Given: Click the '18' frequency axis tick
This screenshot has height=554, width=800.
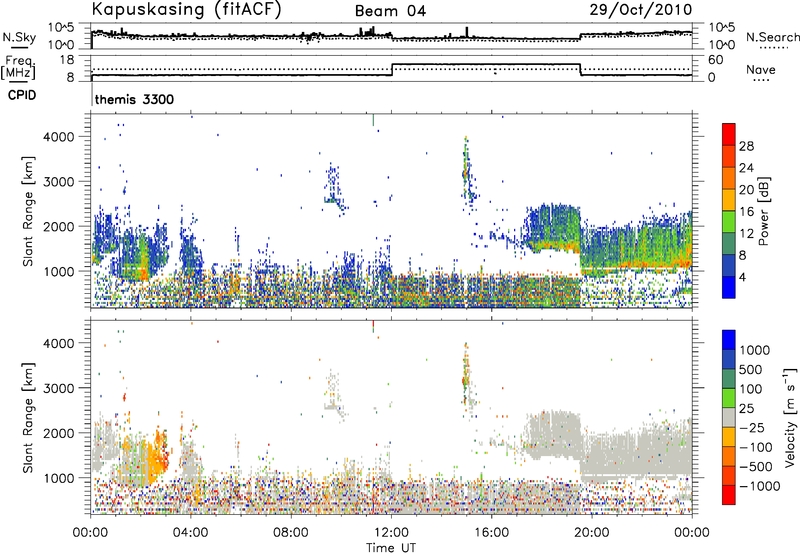Looking at the screenshot, I should 68,60.
